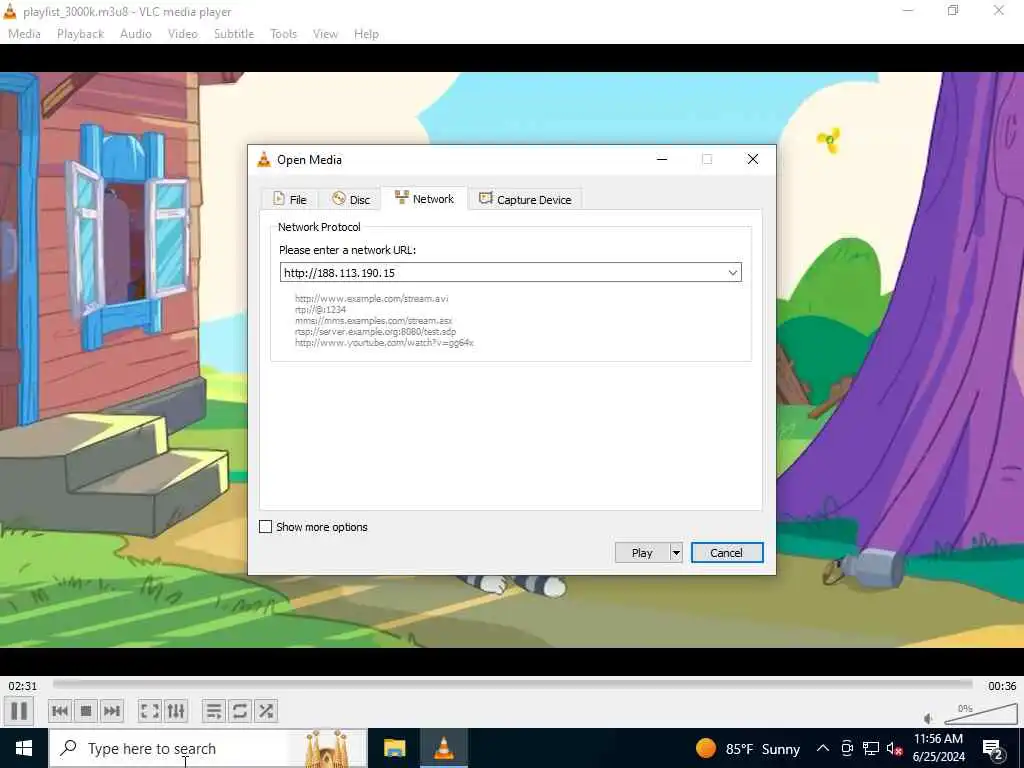Viewport: 1024px width, 768px height.
Task: Click remaining time 00:36 label
Action: click(x=1002, y=686)
